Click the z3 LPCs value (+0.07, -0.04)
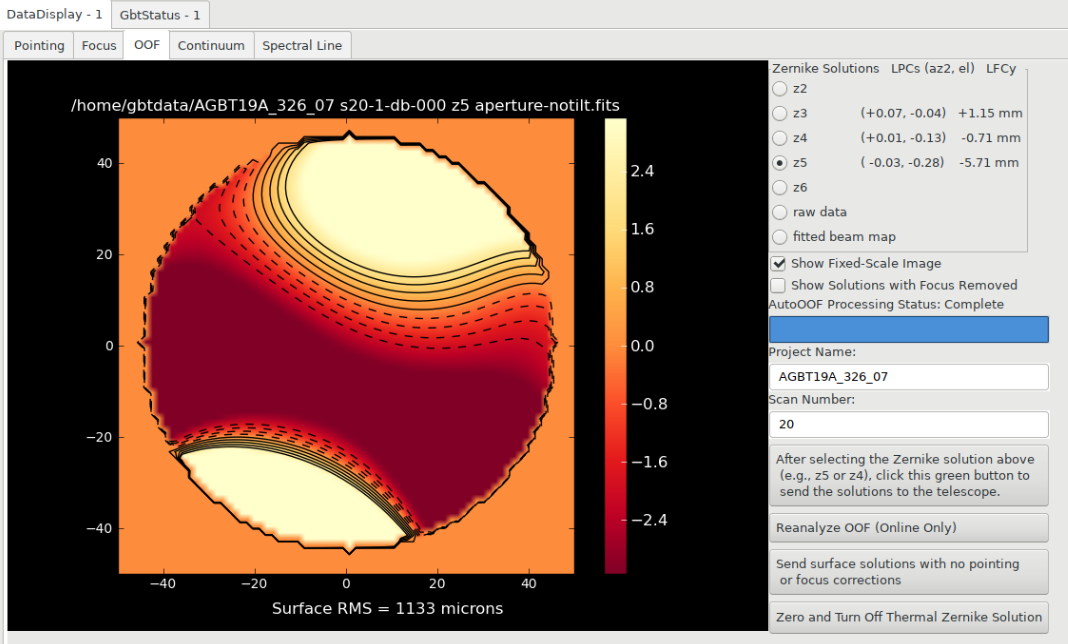1068x644 pixels. [x=903, y=113]
